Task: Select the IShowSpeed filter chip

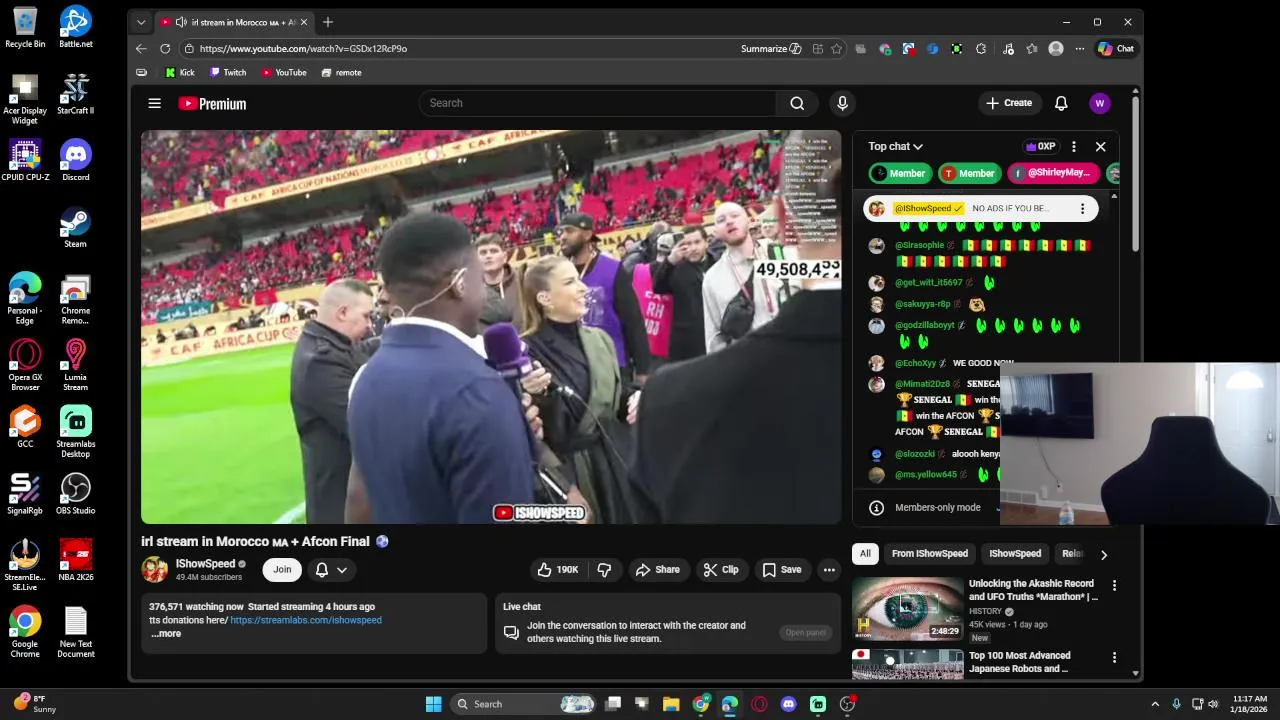Action: (x=1015, y=554)
